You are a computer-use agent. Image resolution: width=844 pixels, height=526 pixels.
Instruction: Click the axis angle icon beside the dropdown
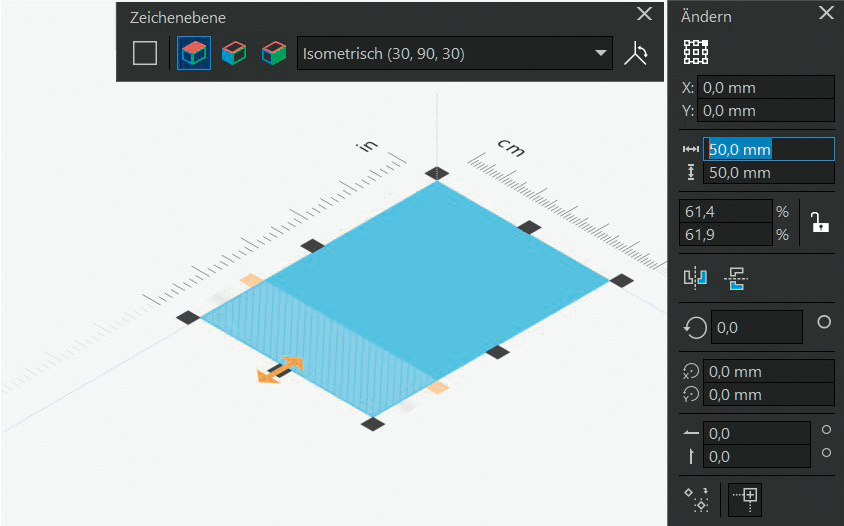pyautogui.click(x=635, y=54)
